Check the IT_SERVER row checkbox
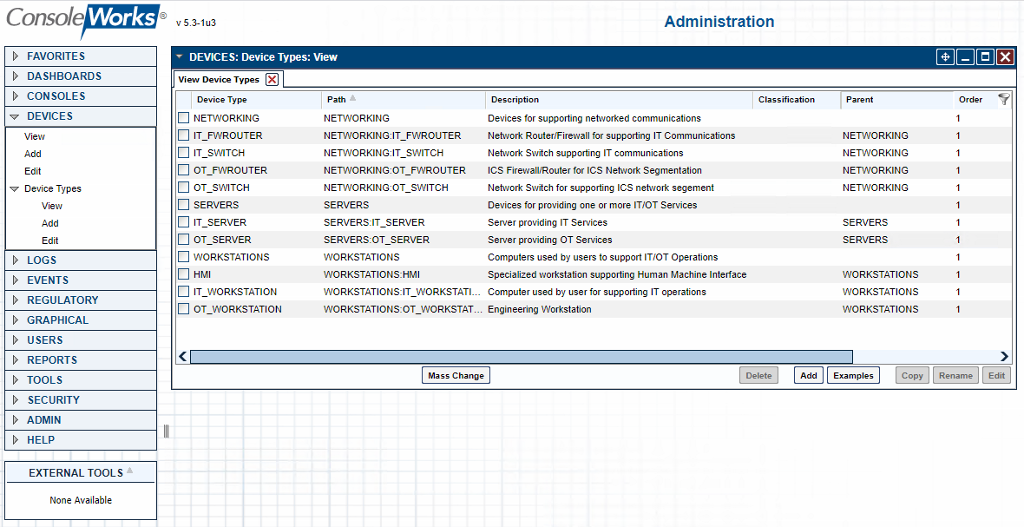The height and width of the screenshot is (527, 1024). click(x=184, y=223)
